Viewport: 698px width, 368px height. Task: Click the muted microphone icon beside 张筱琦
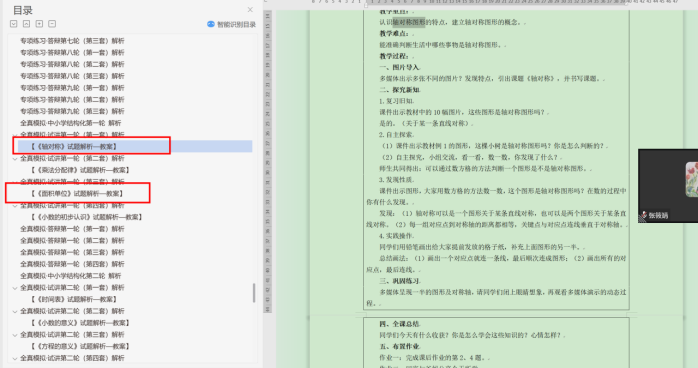click(643, 215)
